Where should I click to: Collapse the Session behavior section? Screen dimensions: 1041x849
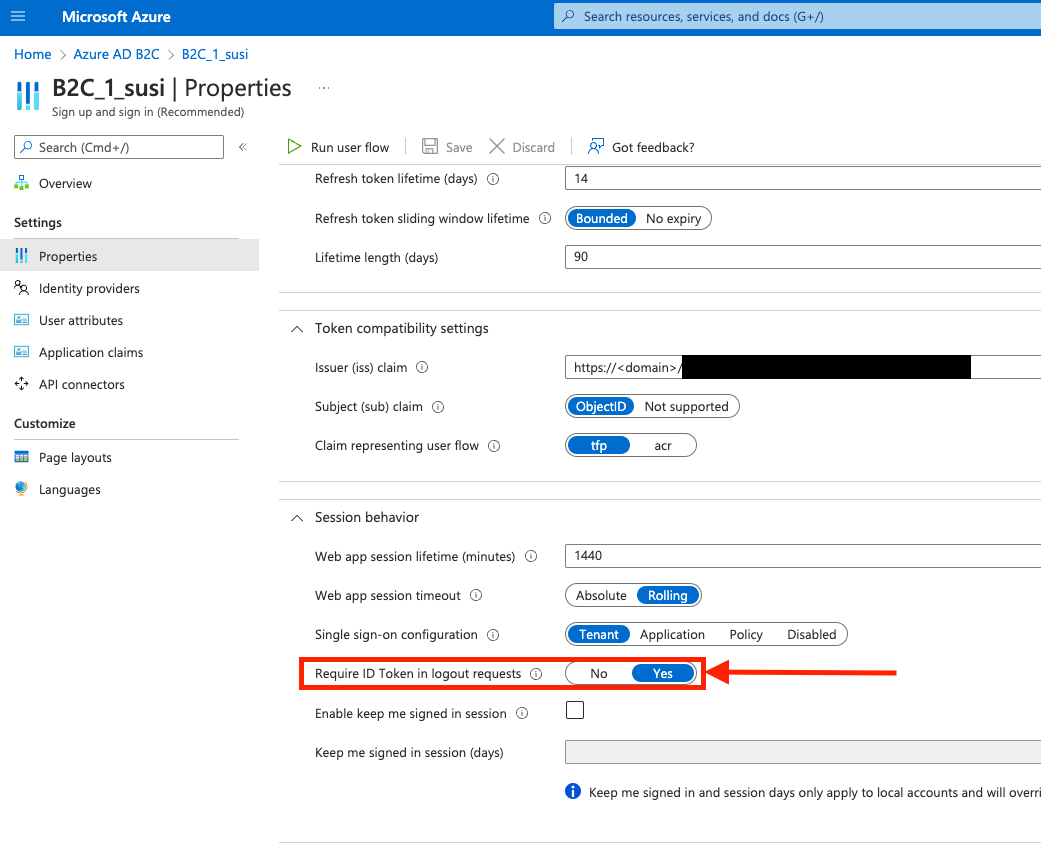[297, 518]
